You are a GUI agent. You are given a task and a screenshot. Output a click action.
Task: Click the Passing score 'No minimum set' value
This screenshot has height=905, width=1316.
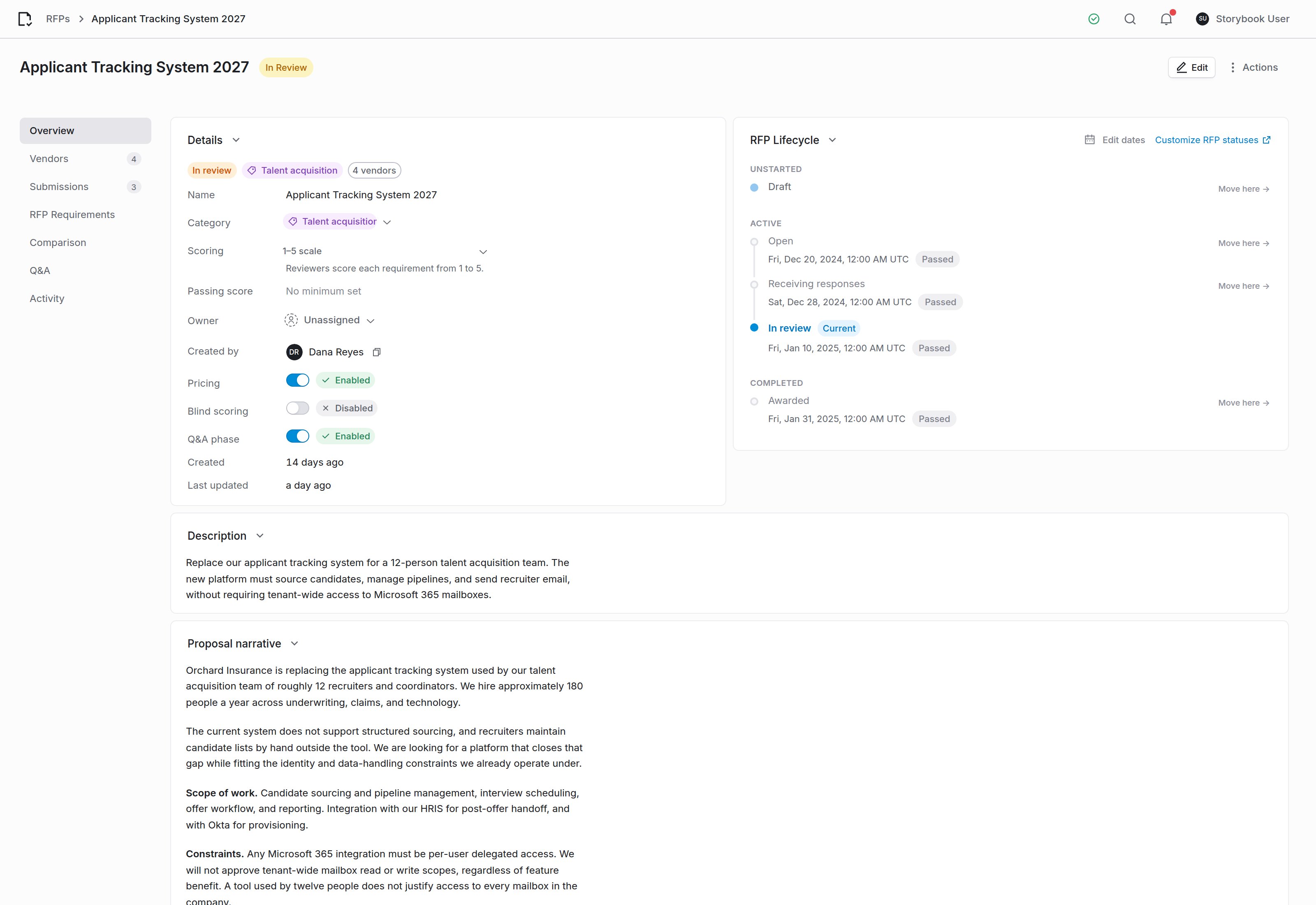click(x=323, y=292)
